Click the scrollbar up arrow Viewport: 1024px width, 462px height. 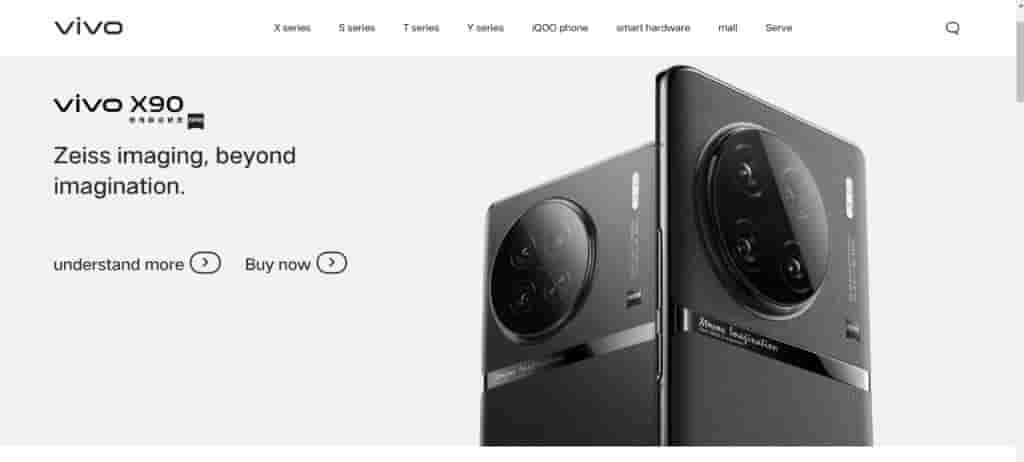click(x=1019, y=4)
